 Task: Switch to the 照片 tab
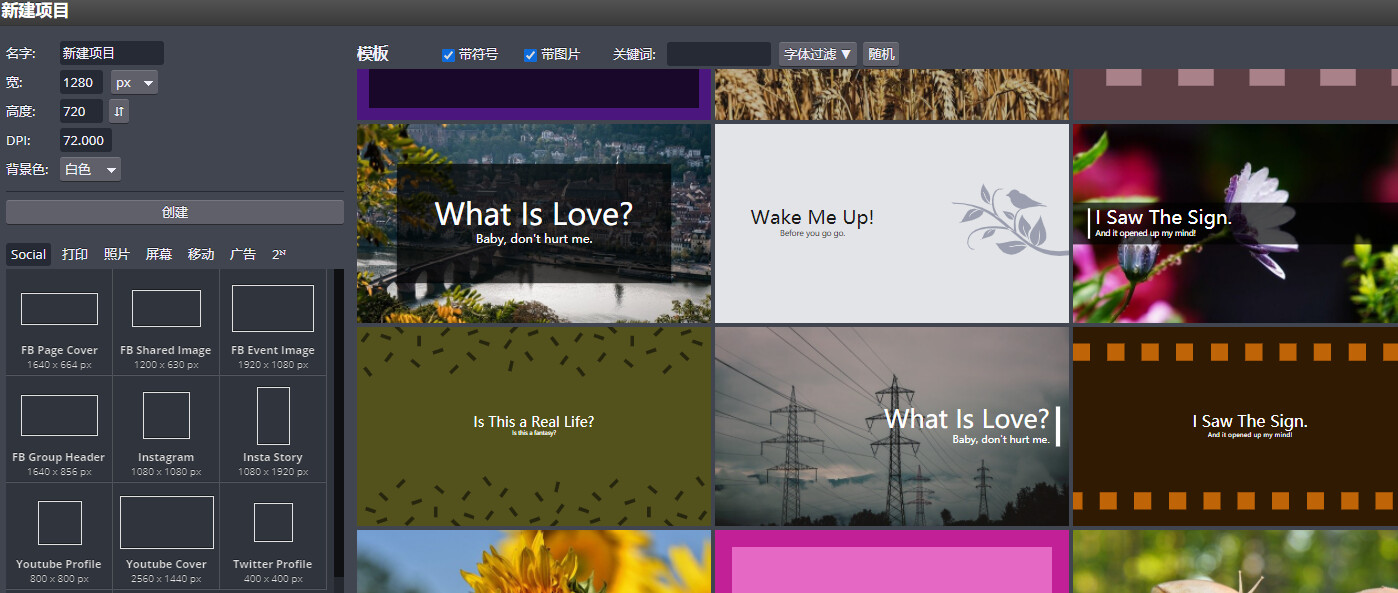pyautogui.click(x=117, y=254)
